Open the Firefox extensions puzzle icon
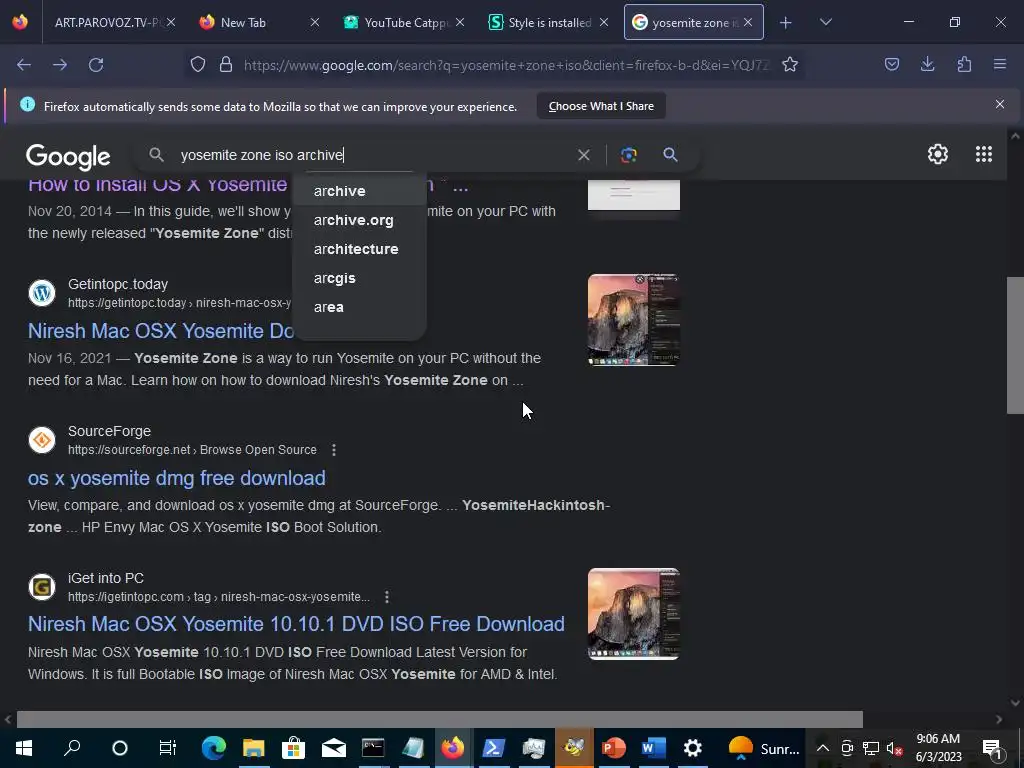The width and height of the screenshot is (1024, 768). (x=964, y=64)
